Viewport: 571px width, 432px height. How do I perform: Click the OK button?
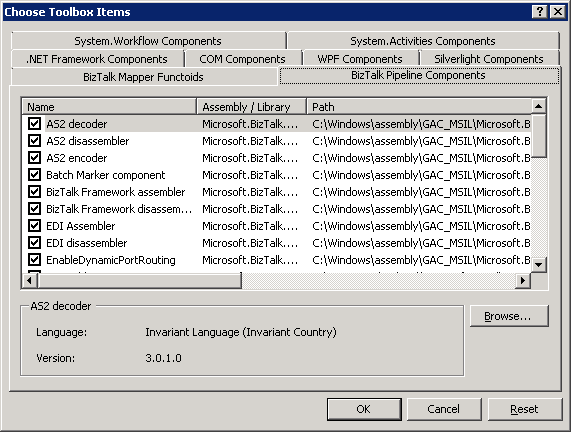(364, 409)
